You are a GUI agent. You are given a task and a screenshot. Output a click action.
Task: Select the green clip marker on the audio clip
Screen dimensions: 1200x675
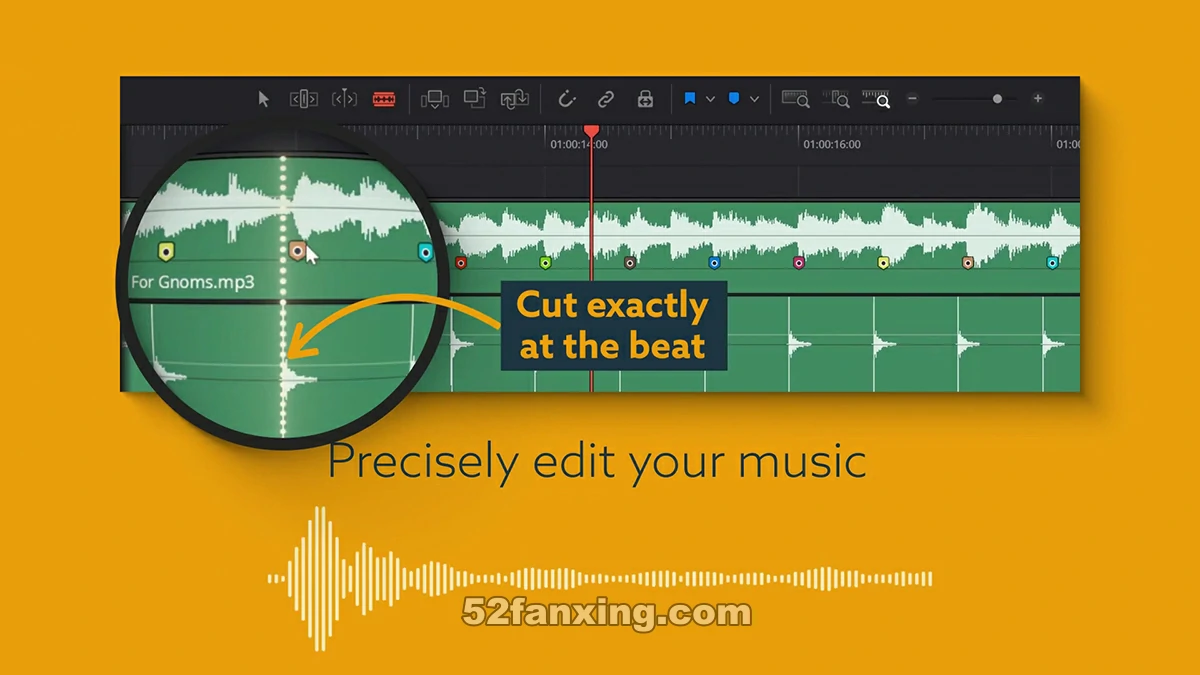pos(545,263)
